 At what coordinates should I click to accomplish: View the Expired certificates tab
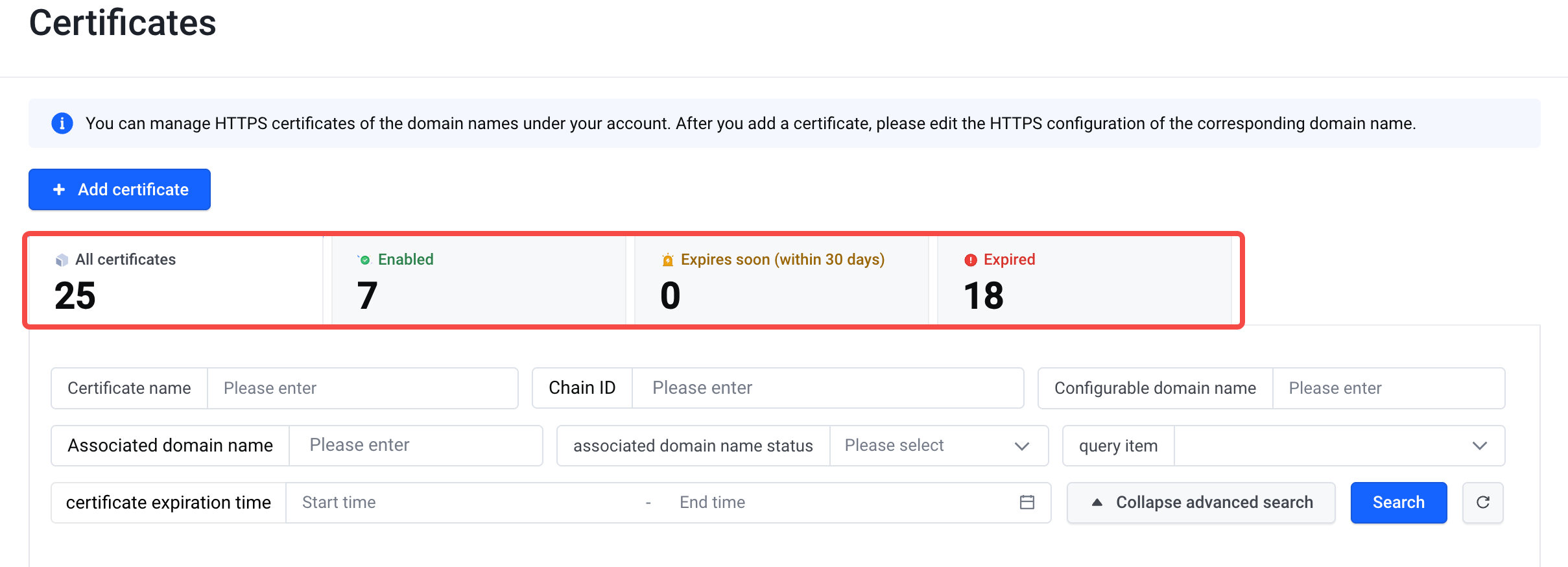(x=1084, y=280)
